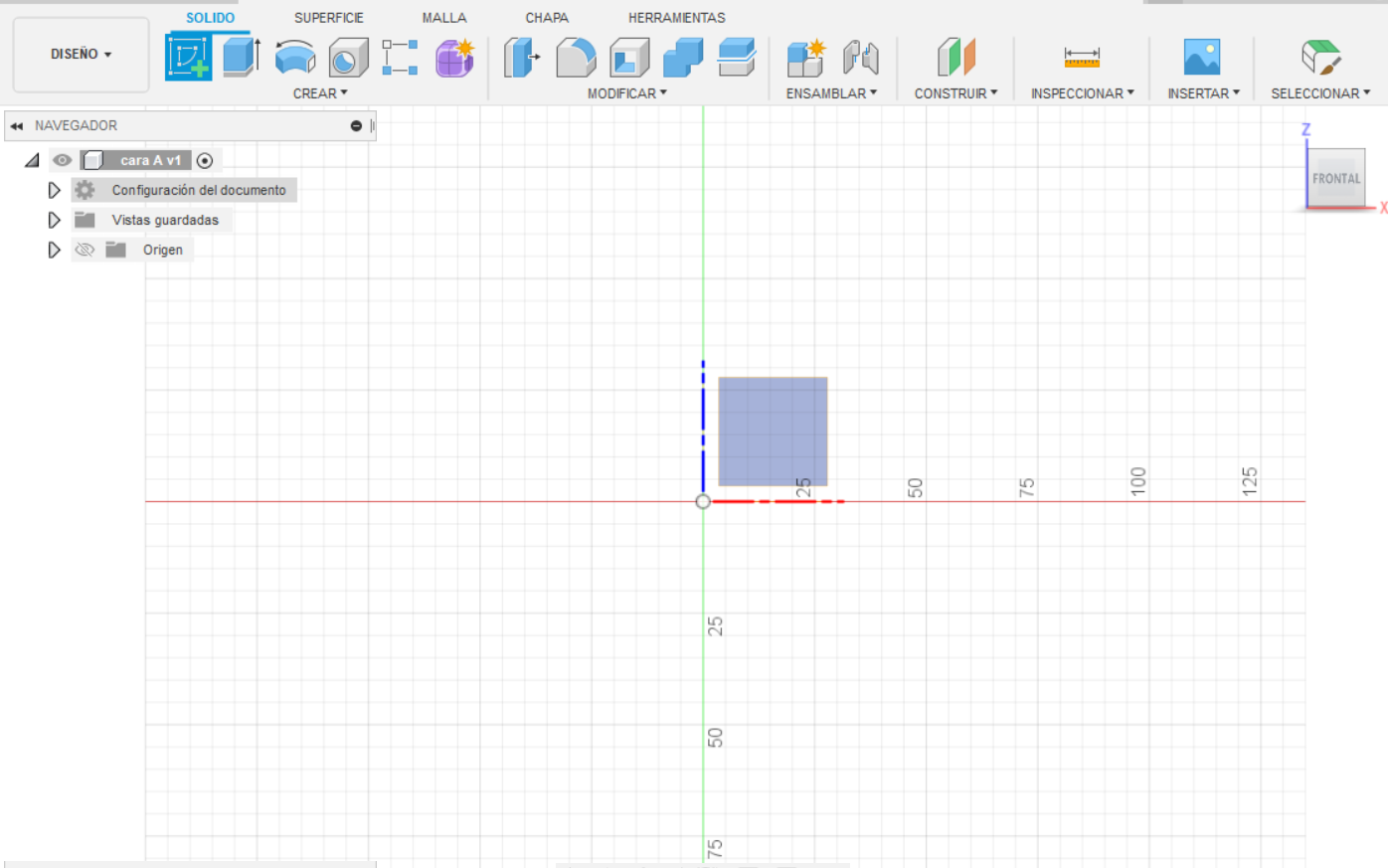Open the Ensamblar dropdown menu
The height and width of the screenshot is (868, 1388).
pos(832,93)
